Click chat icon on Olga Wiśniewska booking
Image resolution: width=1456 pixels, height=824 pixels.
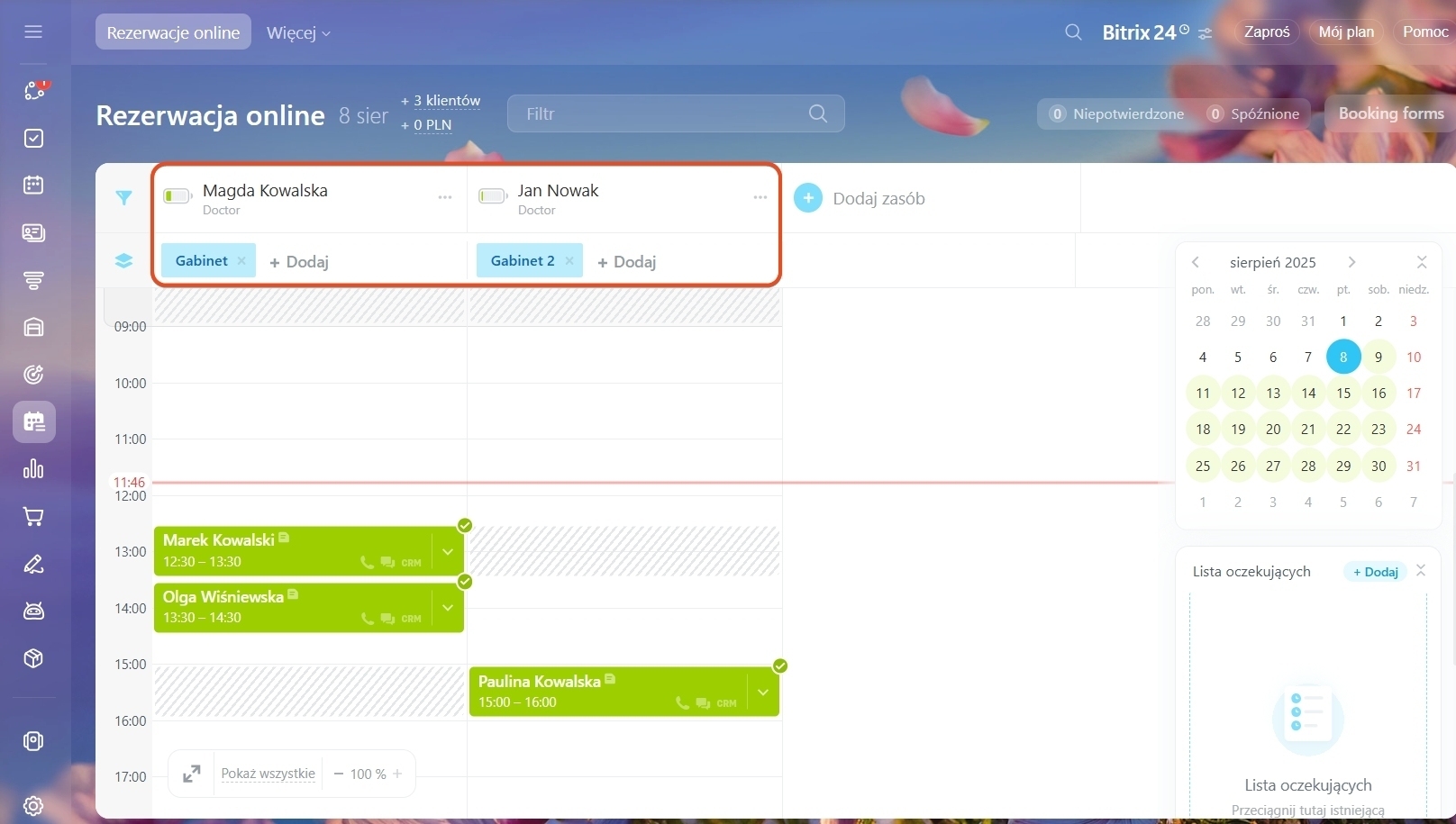[387, 619]
